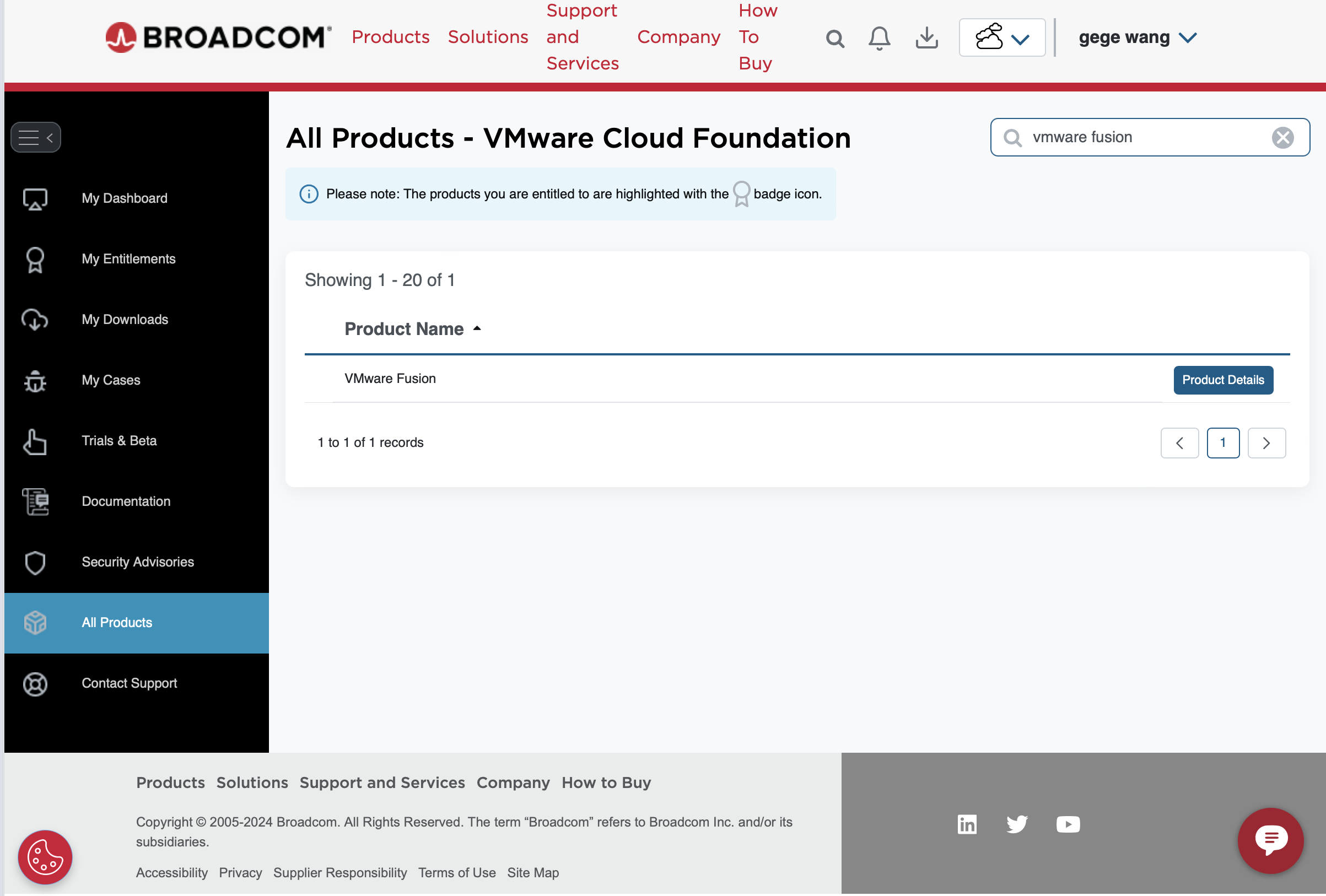Open the Accessibility footer link
The image size is (1326, 896).
(172, 873)
